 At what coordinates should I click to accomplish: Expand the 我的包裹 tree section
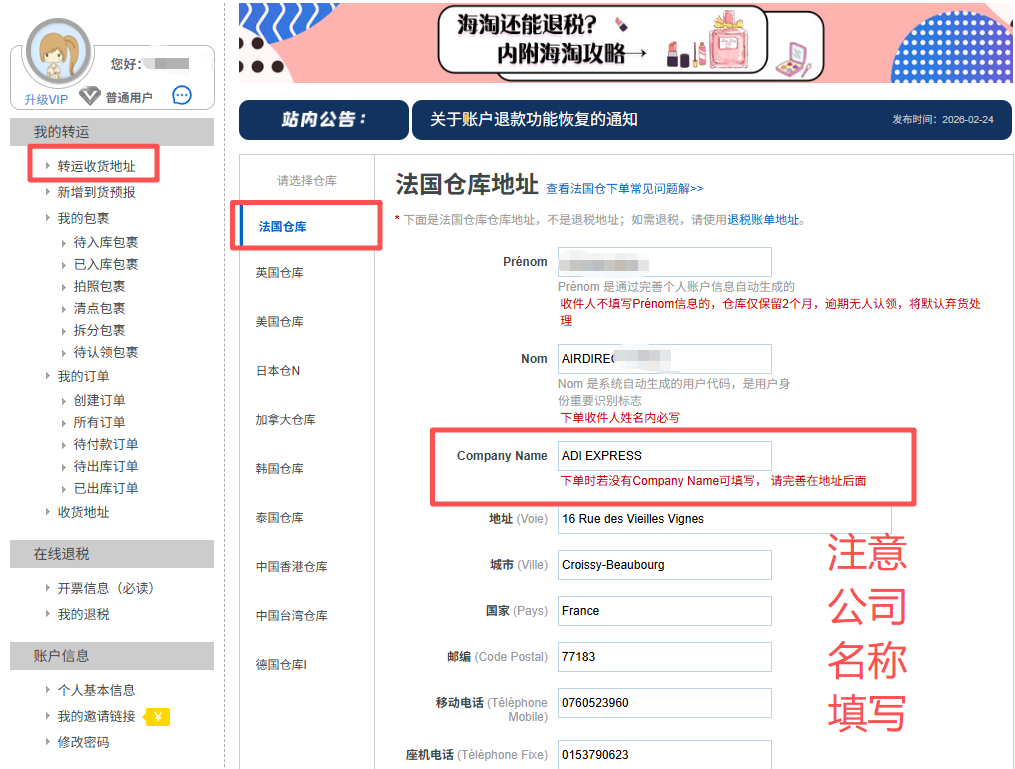point(83,218)
